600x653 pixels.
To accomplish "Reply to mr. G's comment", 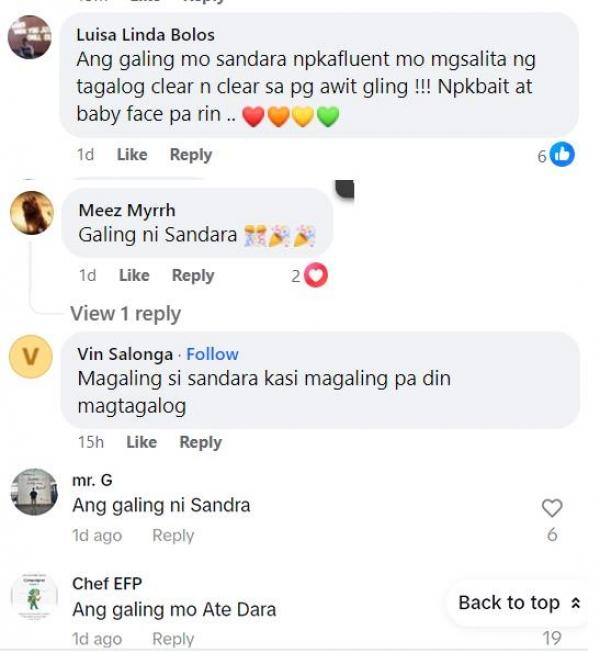I will click(x=173, y=536).
